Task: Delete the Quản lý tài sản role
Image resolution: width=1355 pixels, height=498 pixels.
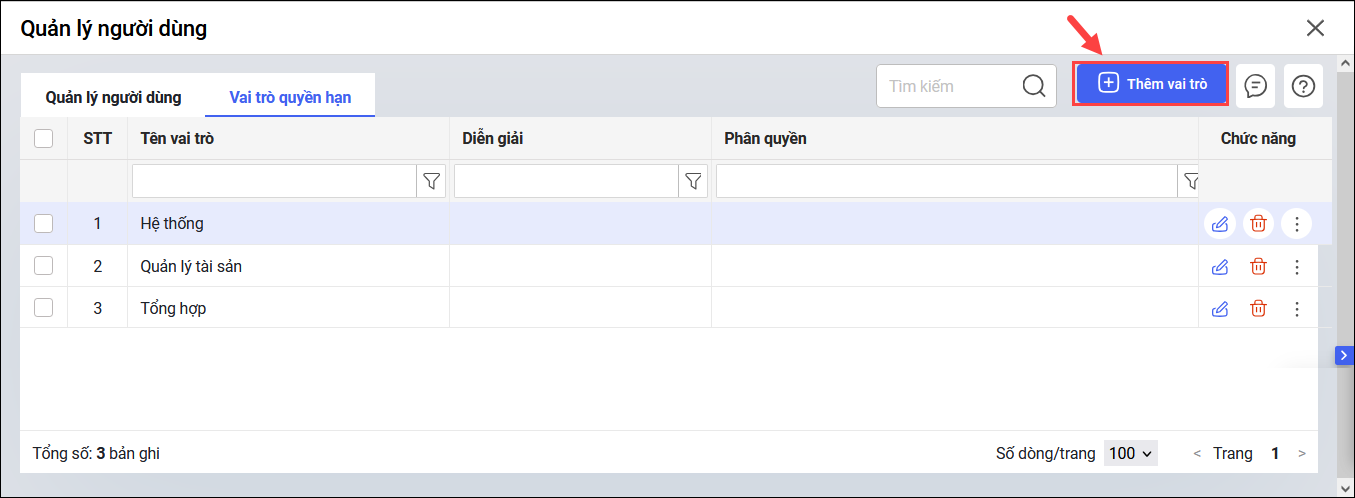Action: 1258,267
